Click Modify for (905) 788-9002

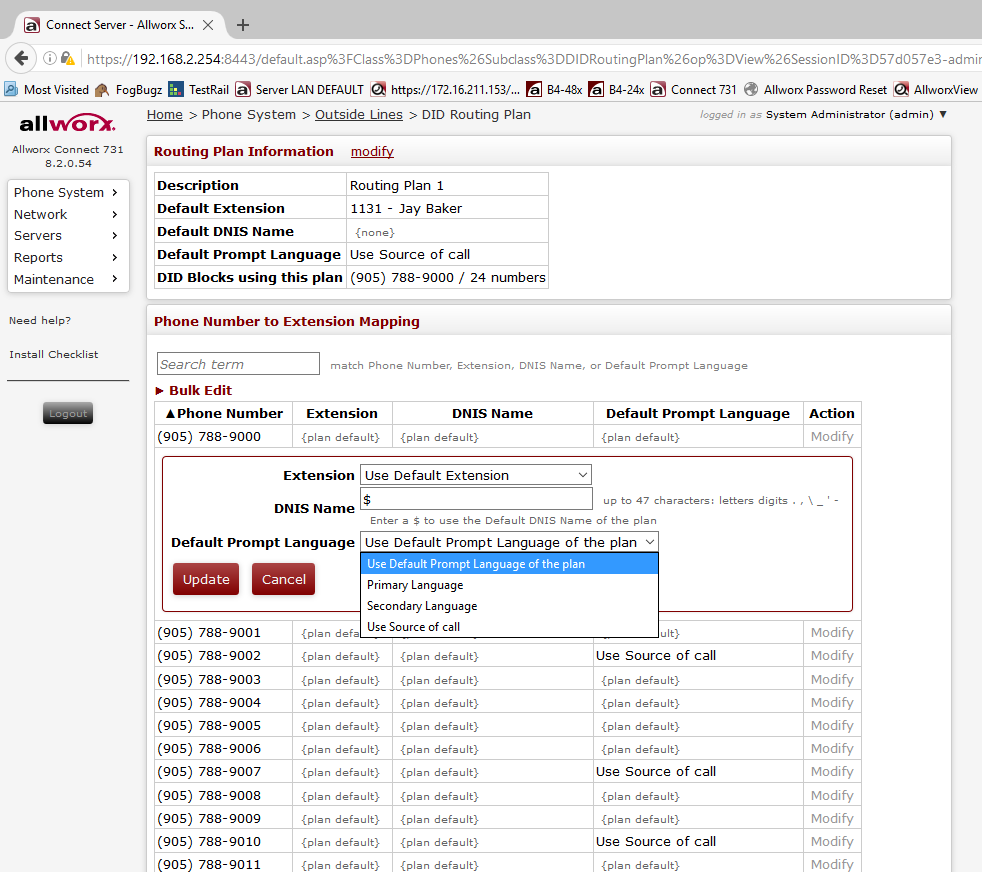[832, 656]
